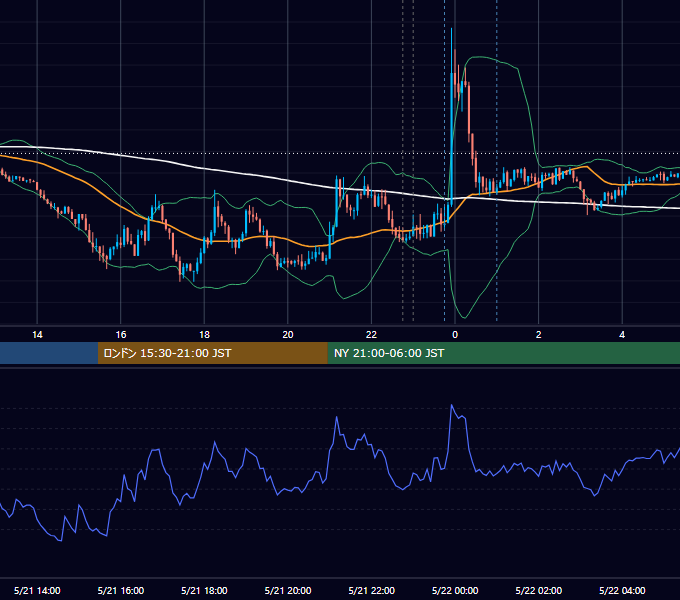Select the 5/21 22:00 time label

click(372, 590)
